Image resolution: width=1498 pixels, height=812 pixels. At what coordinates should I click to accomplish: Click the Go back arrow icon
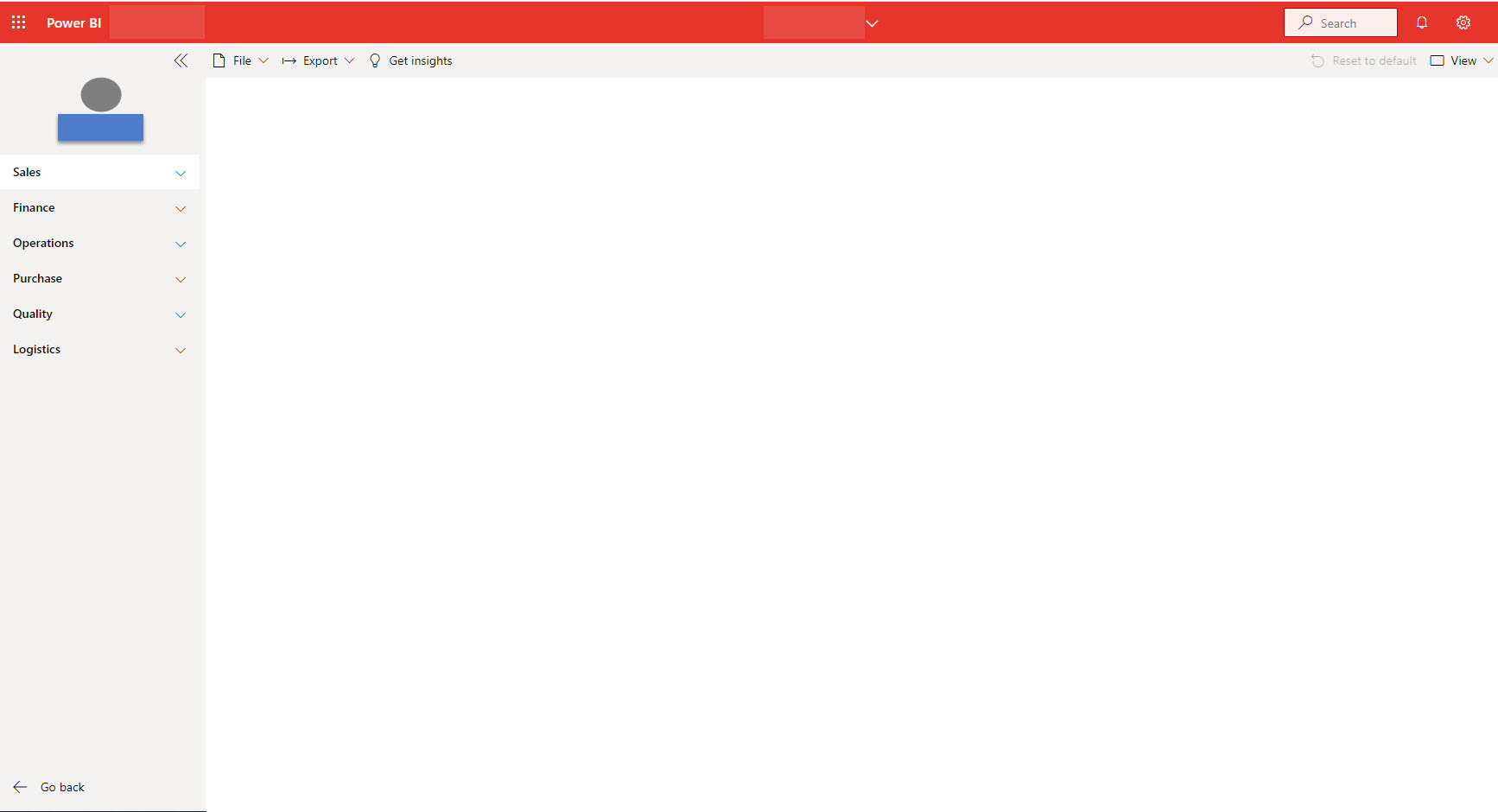(21, 787)
